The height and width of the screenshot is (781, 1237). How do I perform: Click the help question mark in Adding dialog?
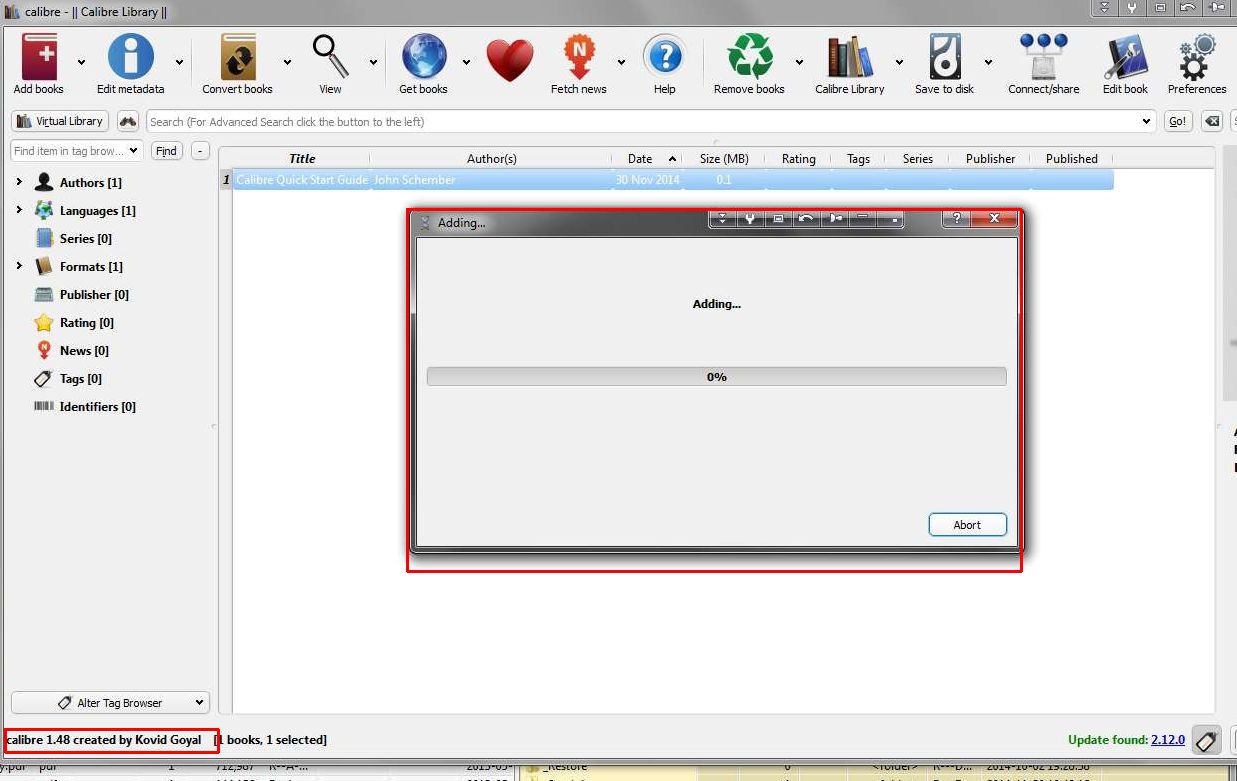point(956,220)
